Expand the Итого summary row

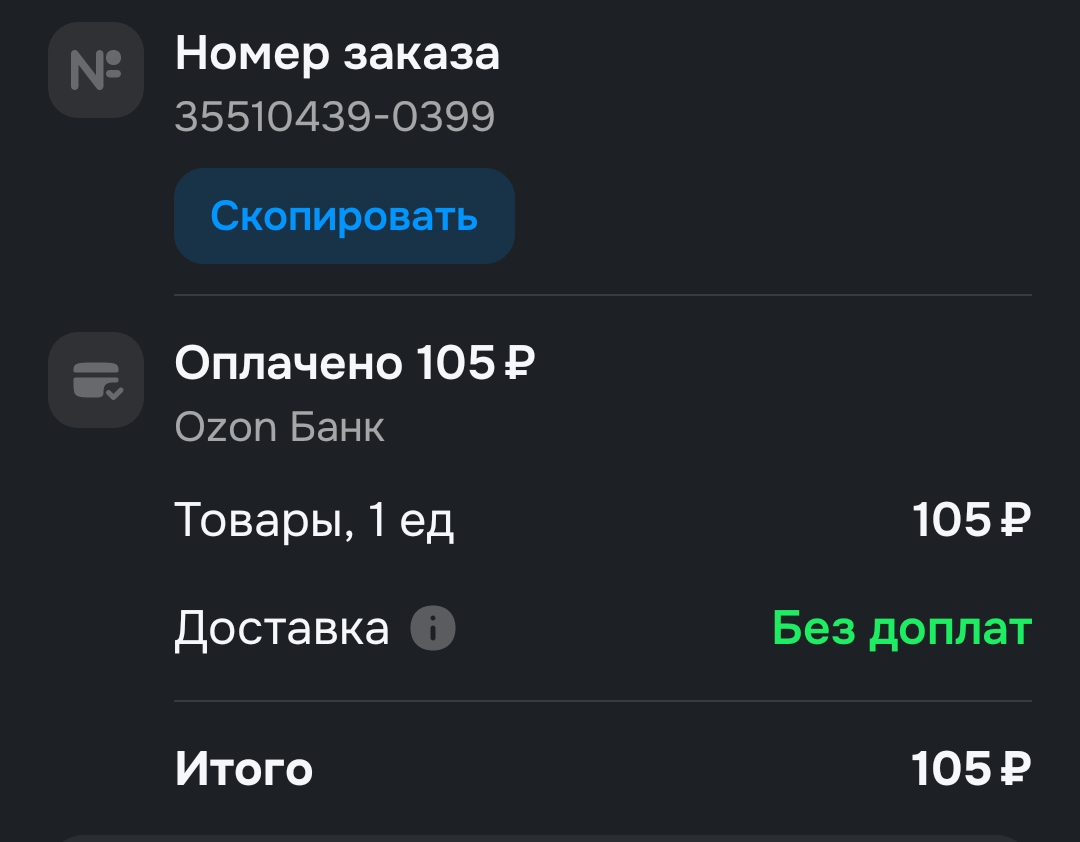(x=244, y=769)
